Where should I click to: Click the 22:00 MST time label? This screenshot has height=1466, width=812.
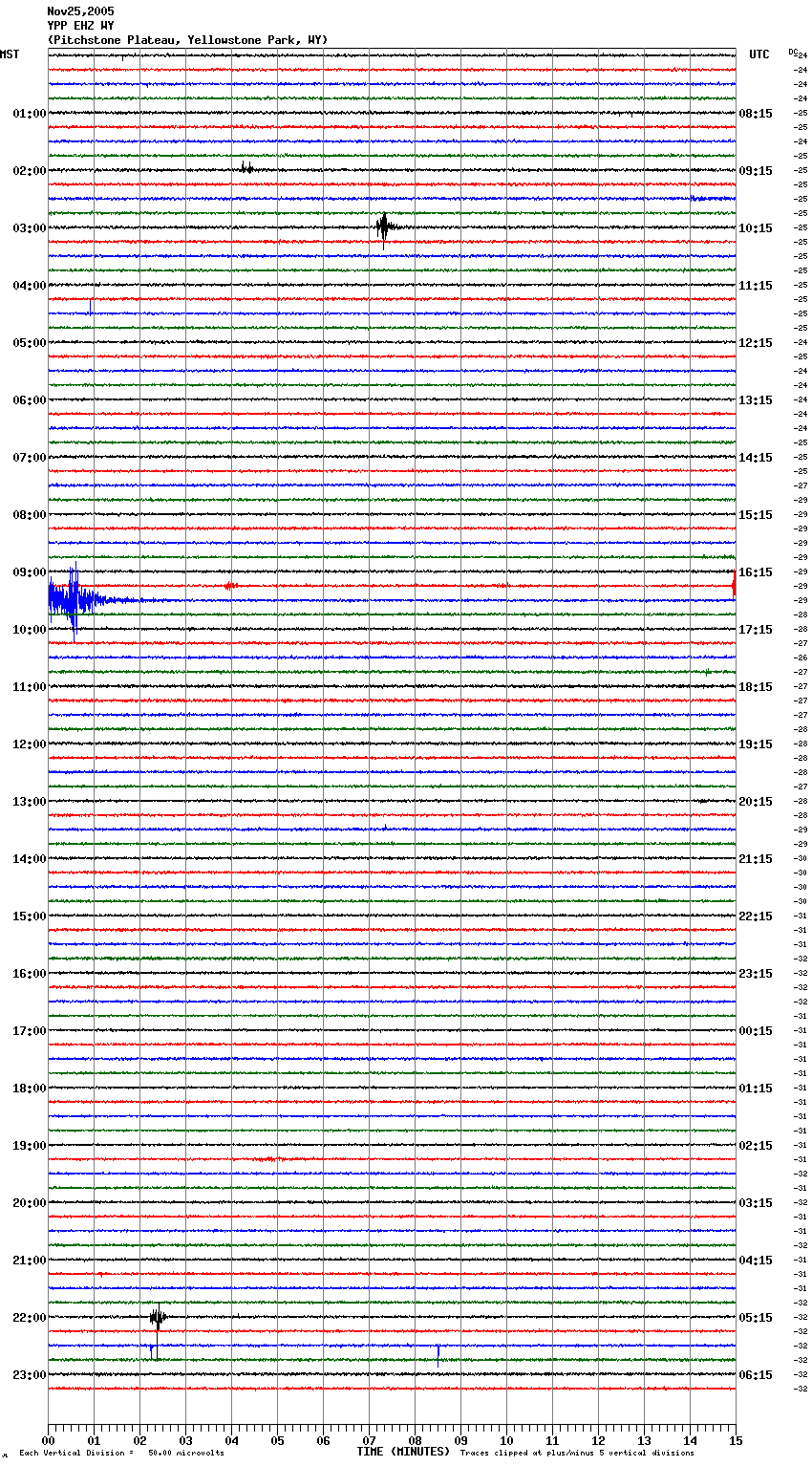(30, 1318)
